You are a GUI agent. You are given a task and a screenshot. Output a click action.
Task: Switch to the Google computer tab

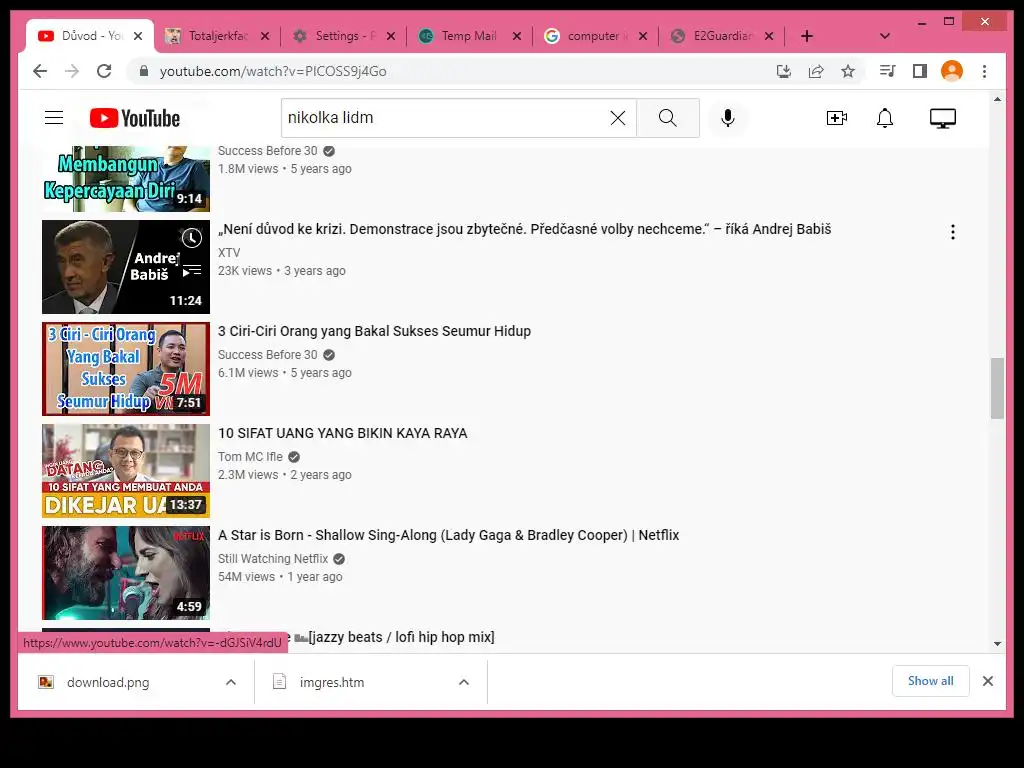pos(596,36)
